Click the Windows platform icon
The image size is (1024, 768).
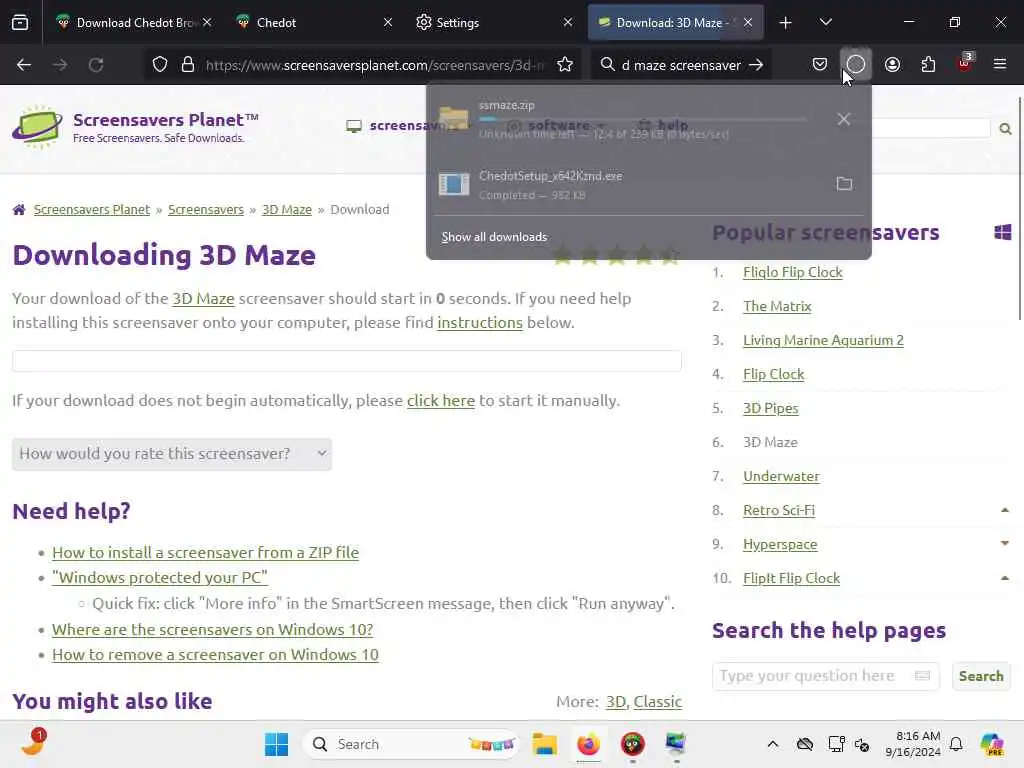(1002, 232)
